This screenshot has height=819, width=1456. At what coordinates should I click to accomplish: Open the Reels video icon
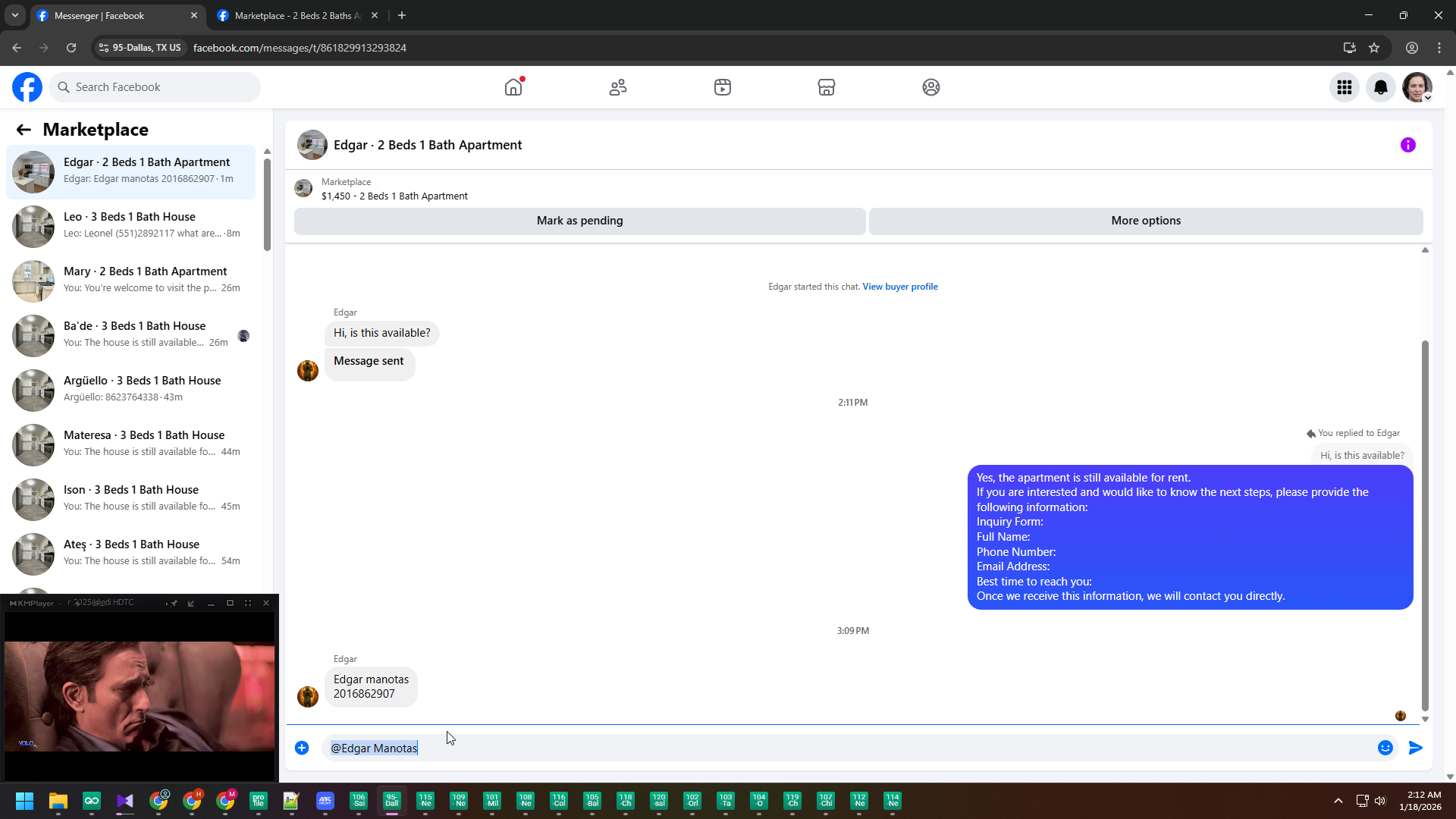point(722,87)
